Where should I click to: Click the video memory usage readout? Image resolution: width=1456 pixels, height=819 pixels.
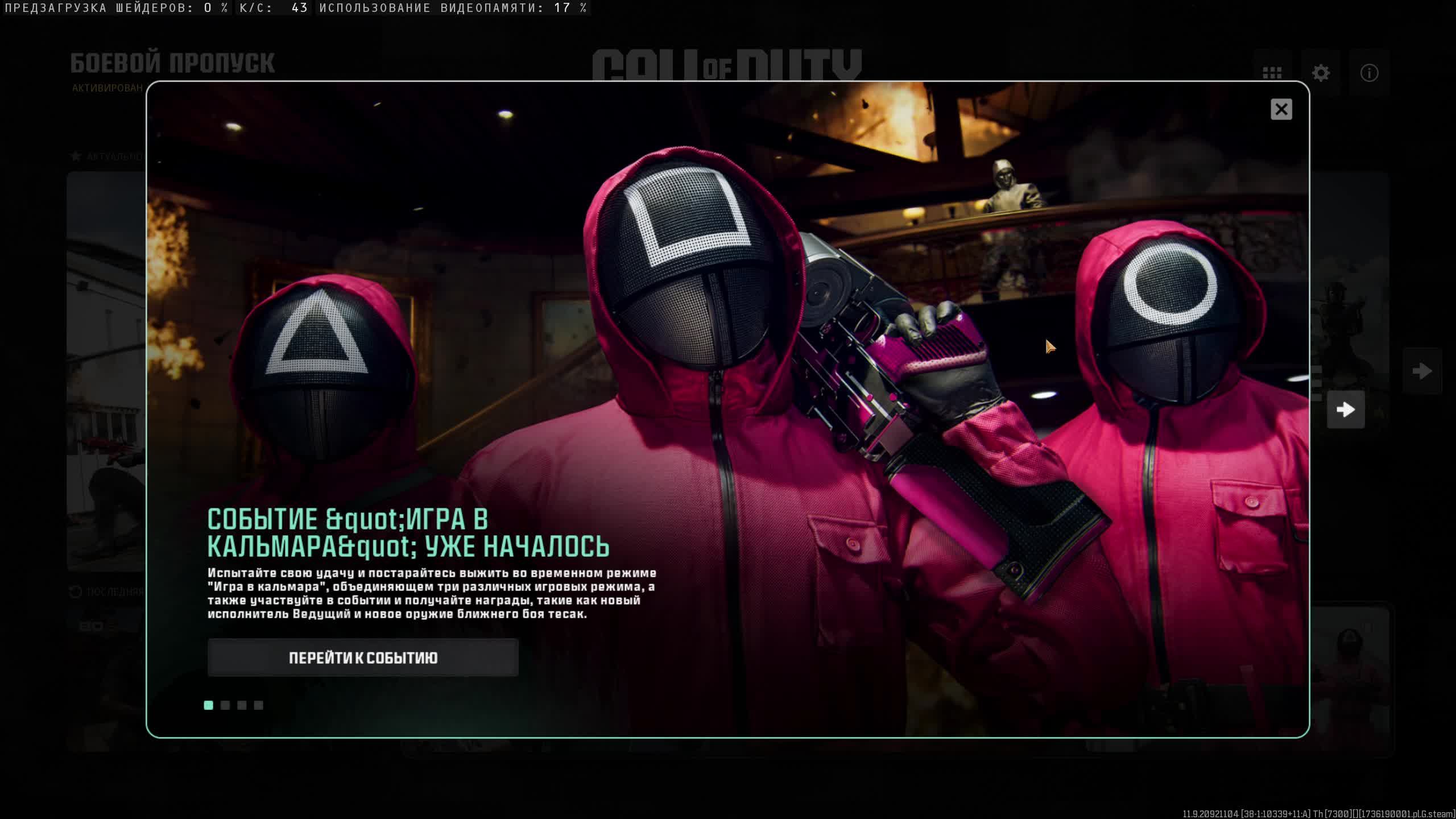pyautogui.click(x=453, y=8)
